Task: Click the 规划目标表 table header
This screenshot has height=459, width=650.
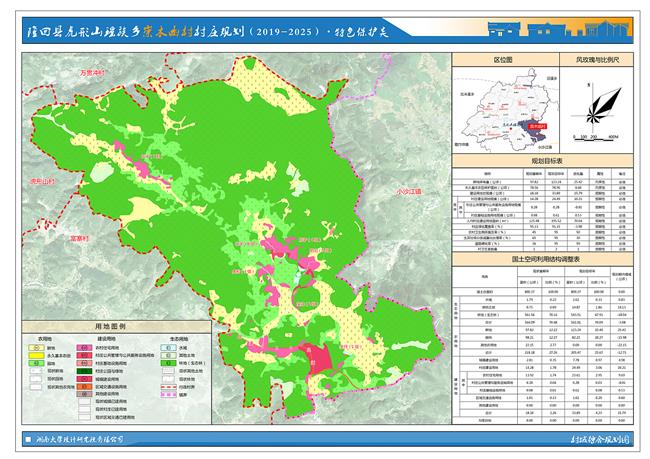Action: coord(547,160)
